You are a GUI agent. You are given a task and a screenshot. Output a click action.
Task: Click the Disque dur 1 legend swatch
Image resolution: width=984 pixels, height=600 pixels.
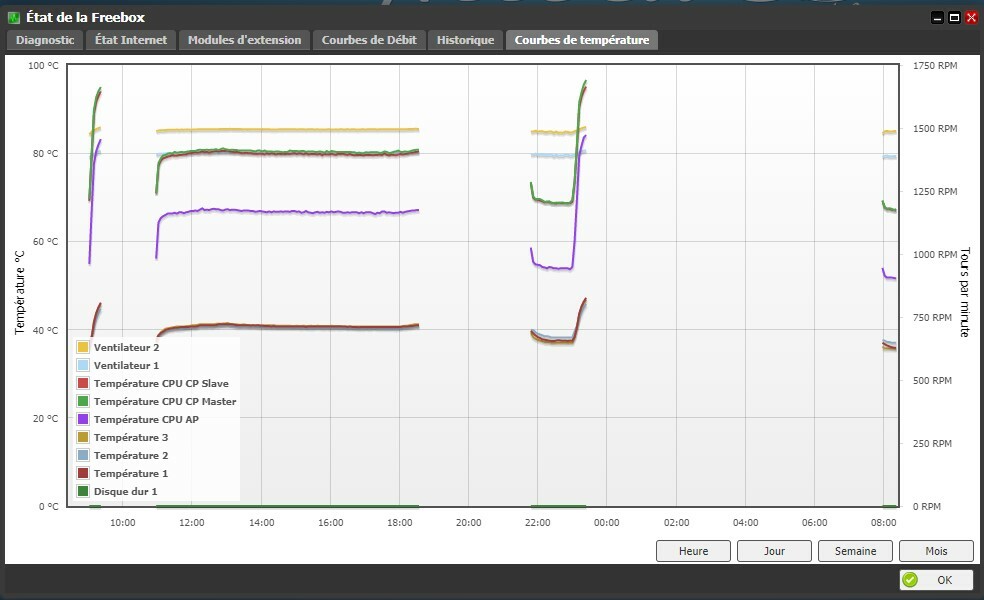pyautogui.click(x=83, y=491)
